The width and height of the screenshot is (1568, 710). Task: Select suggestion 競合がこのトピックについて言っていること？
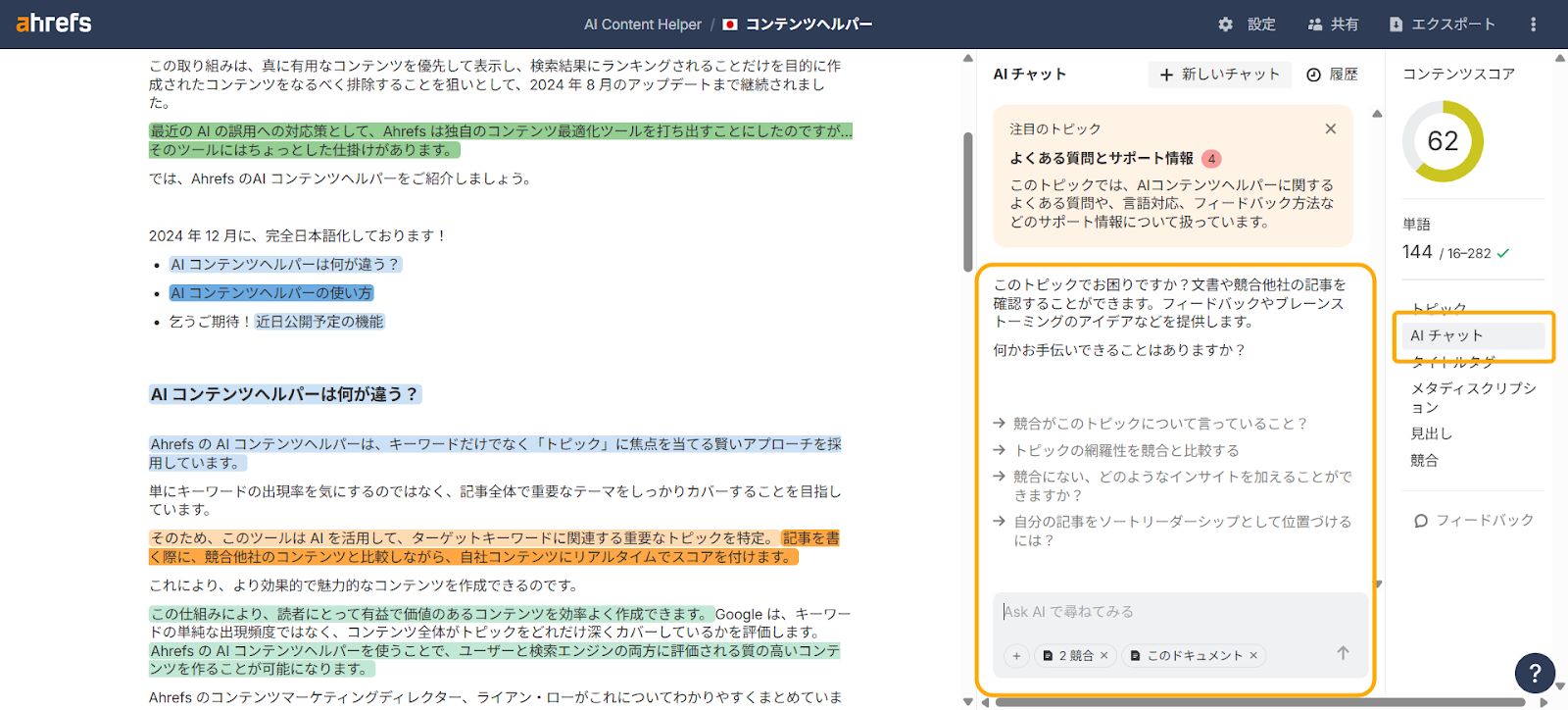[x=1151, y=424]
